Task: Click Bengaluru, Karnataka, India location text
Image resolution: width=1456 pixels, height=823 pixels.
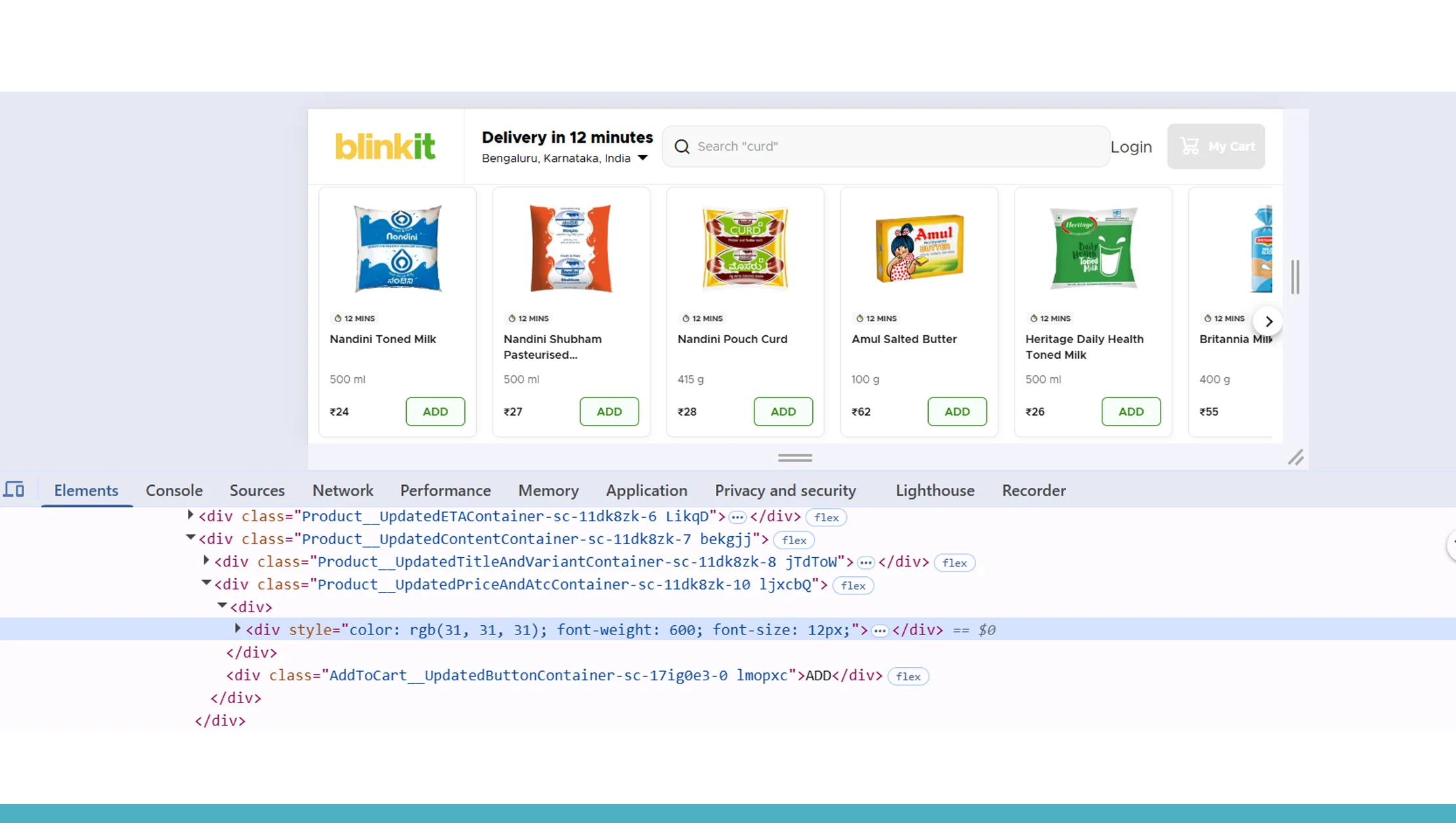Action: [556, 158]
